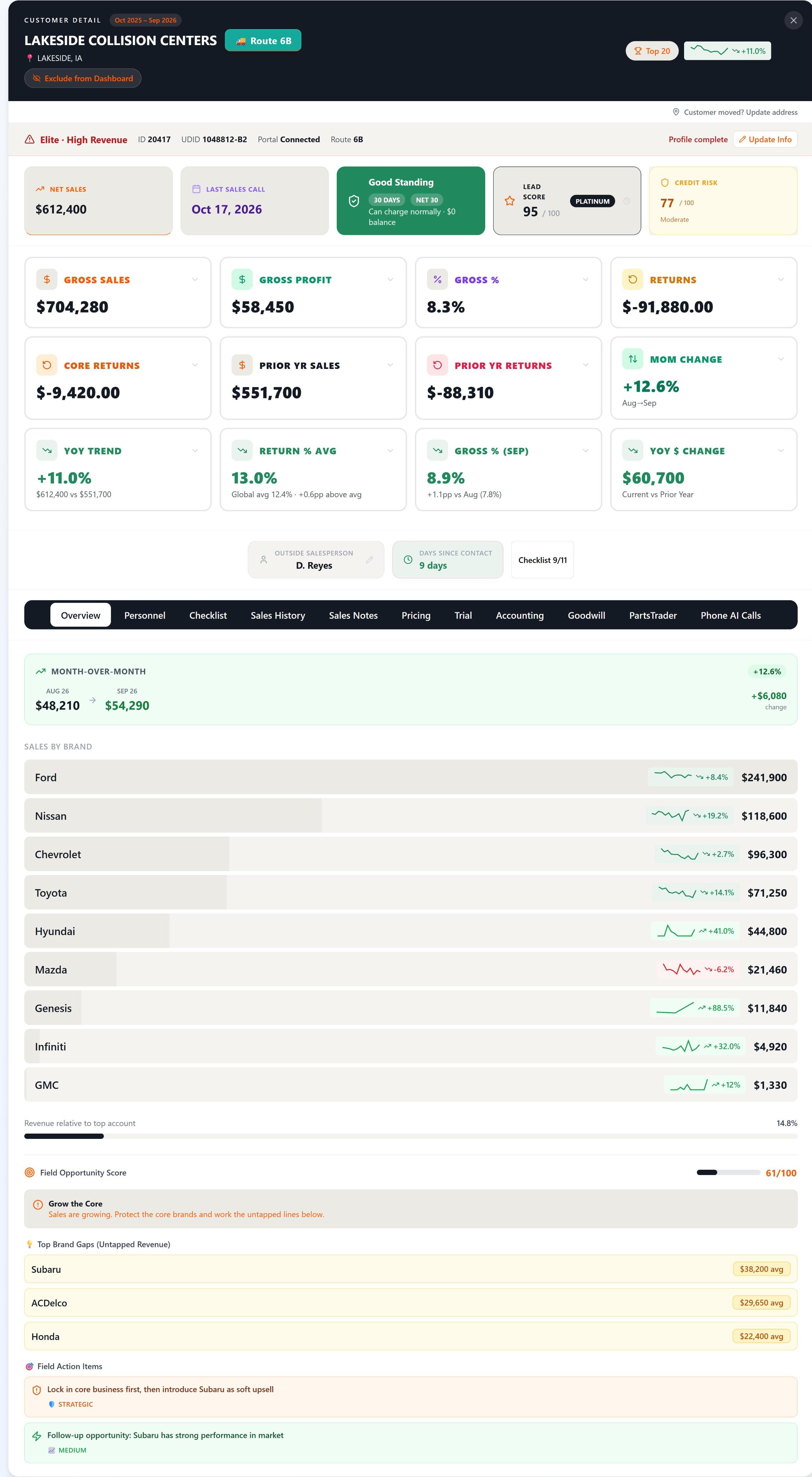Click the Field Opportunity Score progress bar
Viewport: 812px width, 1477px height.
728,1172
